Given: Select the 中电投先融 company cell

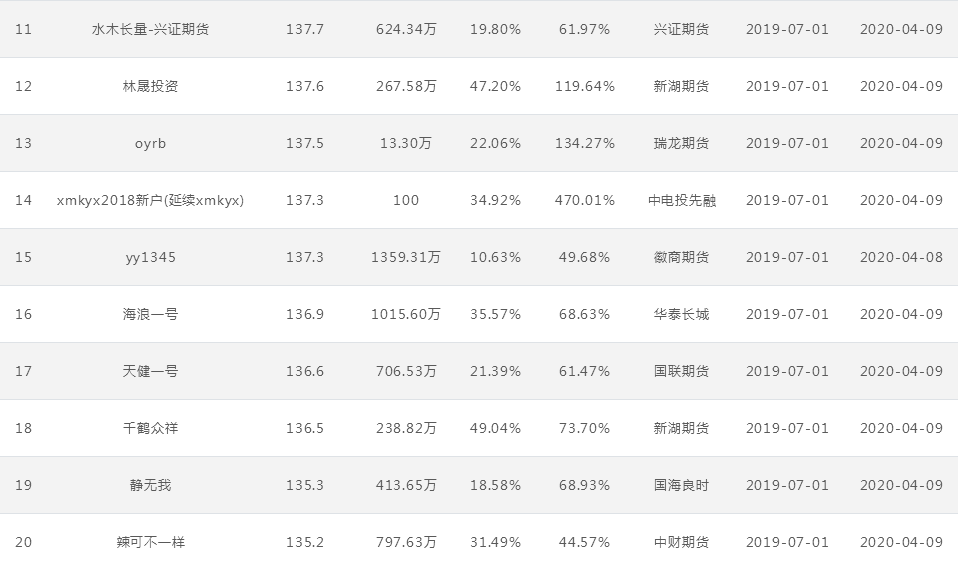Looking at the screenshot, I should tap(682, 200).
